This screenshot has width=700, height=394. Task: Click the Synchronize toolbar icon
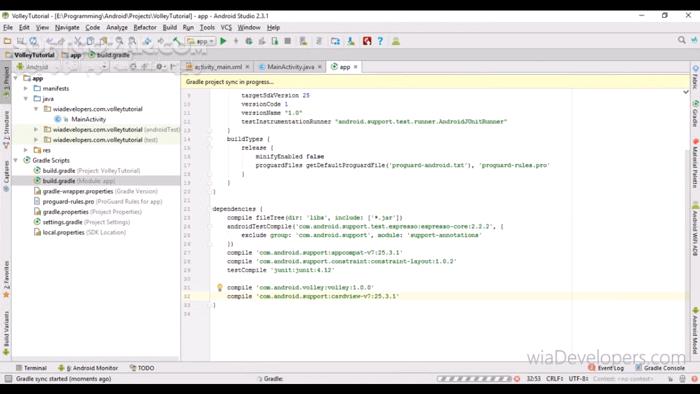coord(33,41)
